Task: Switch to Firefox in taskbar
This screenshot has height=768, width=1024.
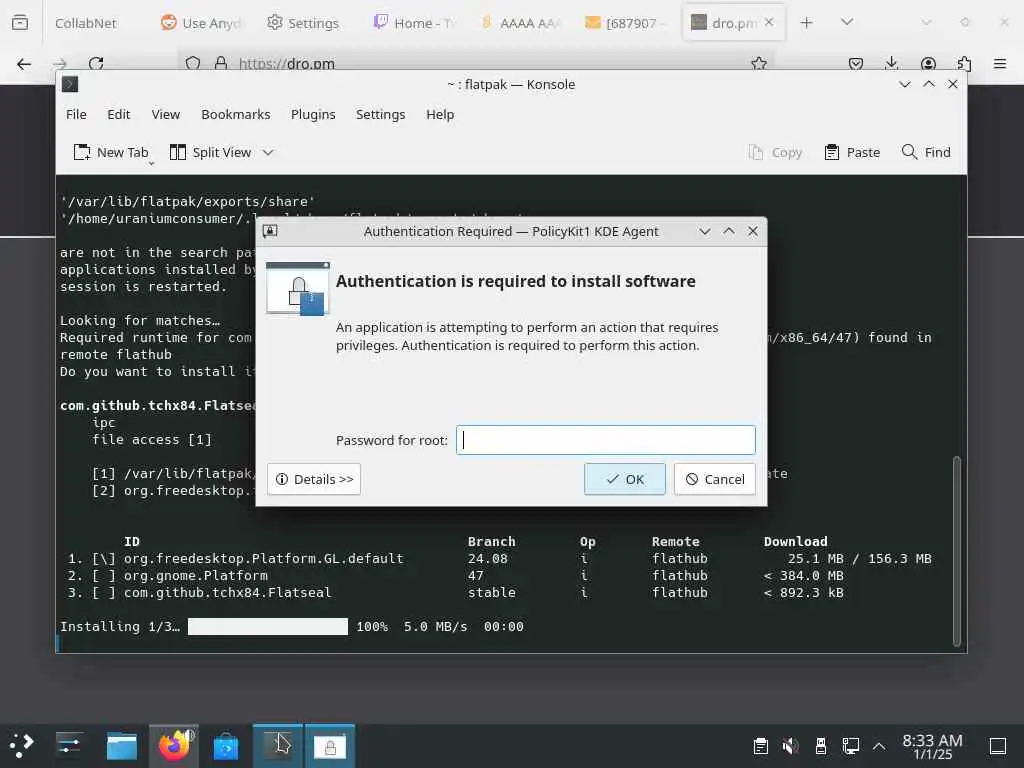Action: click(174, 745)
